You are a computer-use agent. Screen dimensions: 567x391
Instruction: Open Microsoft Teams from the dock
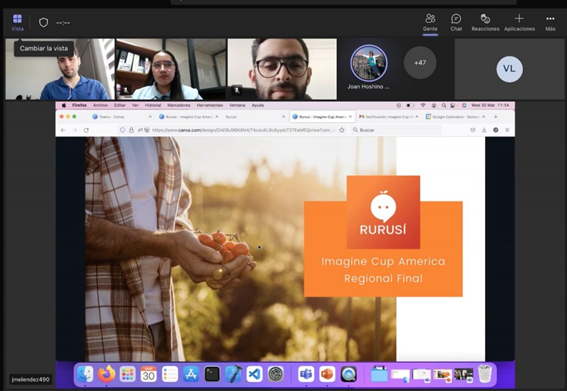[306, 374]
